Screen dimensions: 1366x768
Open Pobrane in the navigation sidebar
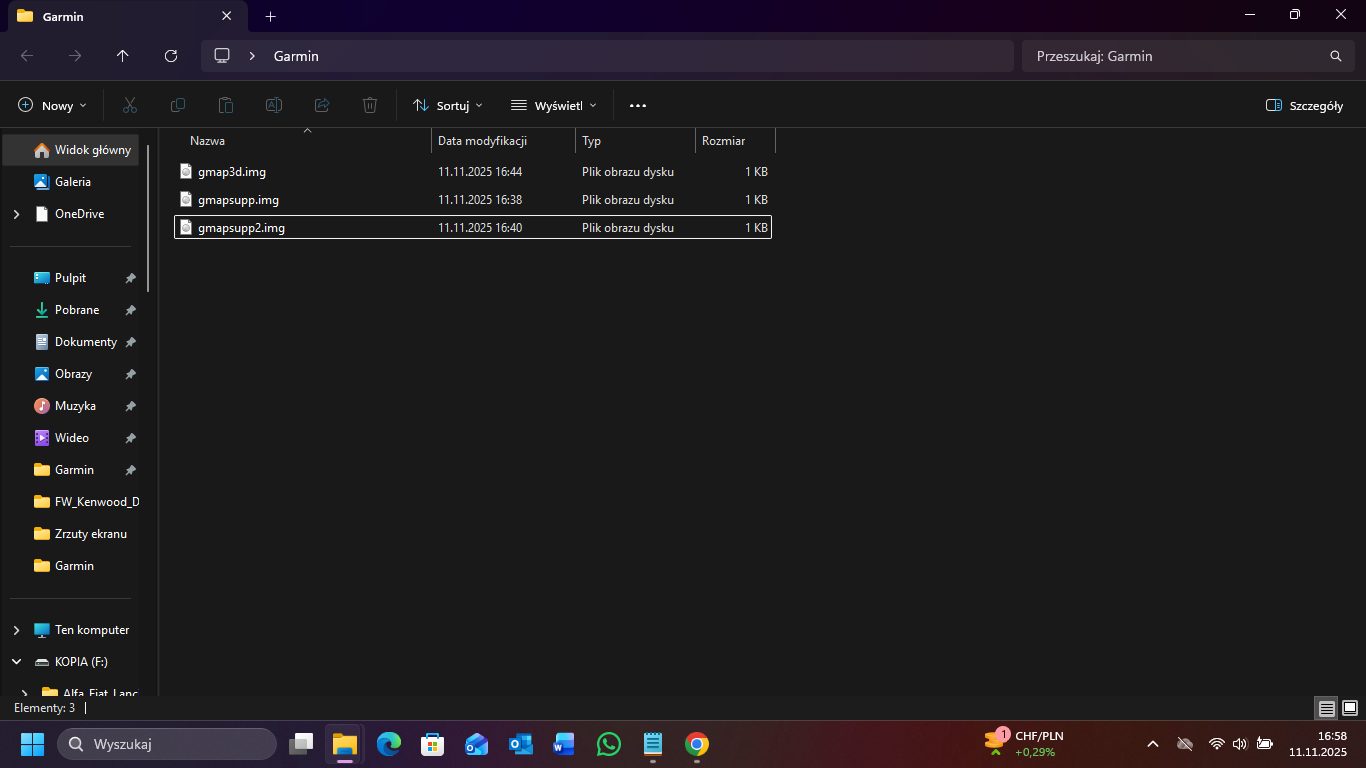point(77,310)
